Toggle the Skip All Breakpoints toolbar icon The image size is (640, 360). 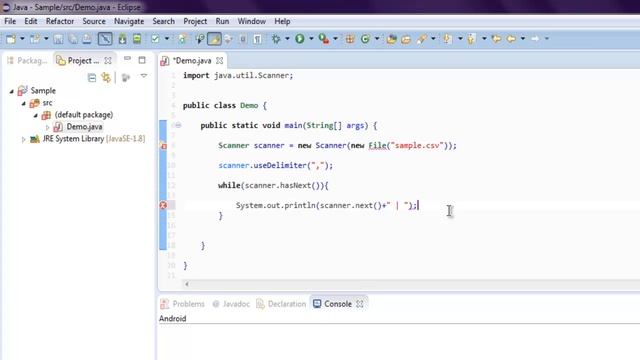point(105,39)
